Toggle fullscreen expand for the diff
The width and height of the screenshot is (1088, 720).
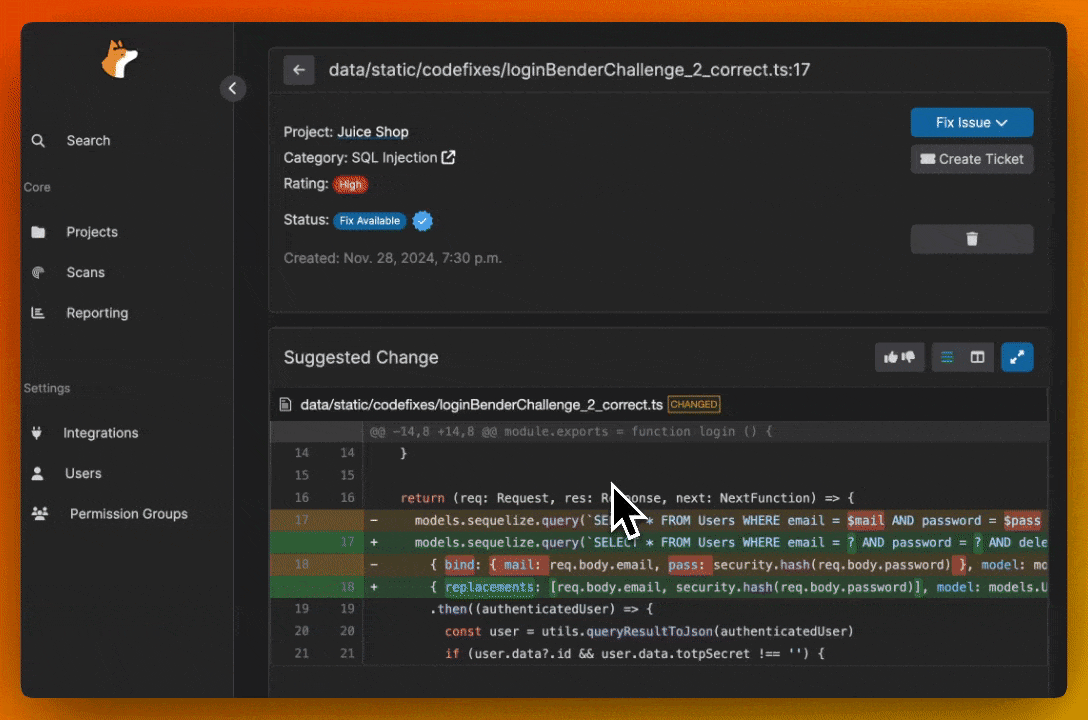(x=1017, y=357)
